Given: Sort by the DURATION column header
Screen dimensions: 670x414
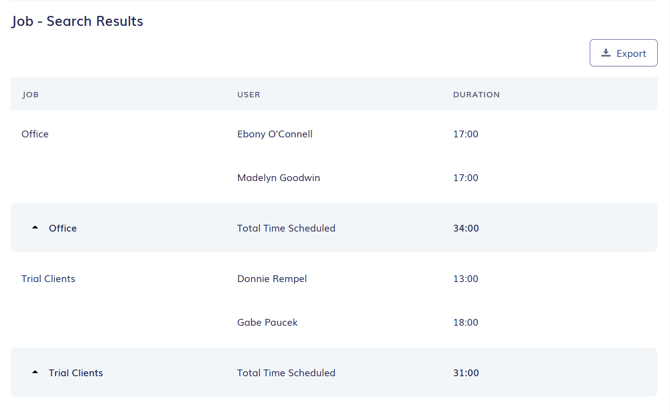Looking at the screenshot, I should [x=476, y=95].
